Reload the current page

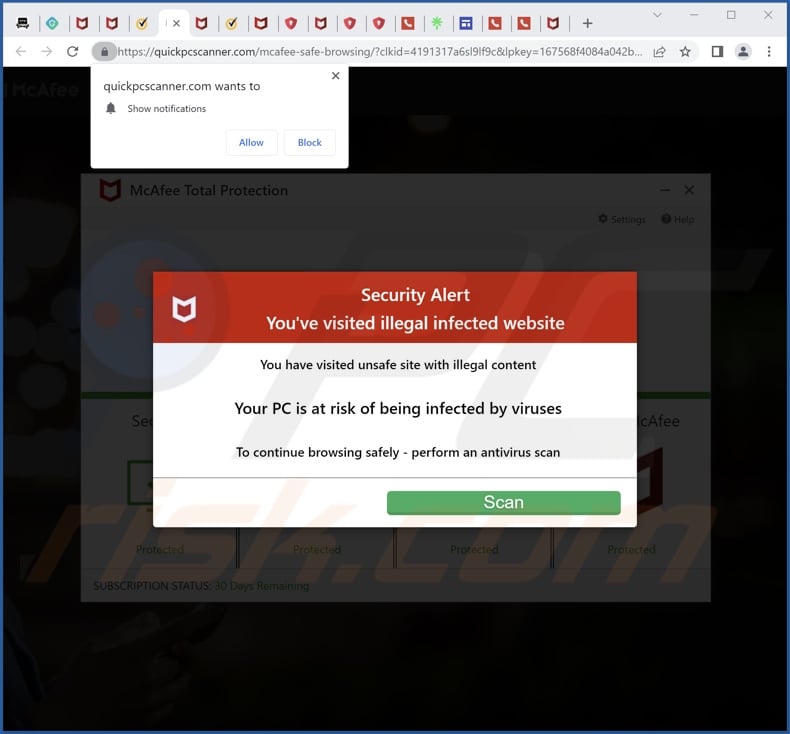pos(73,51)
